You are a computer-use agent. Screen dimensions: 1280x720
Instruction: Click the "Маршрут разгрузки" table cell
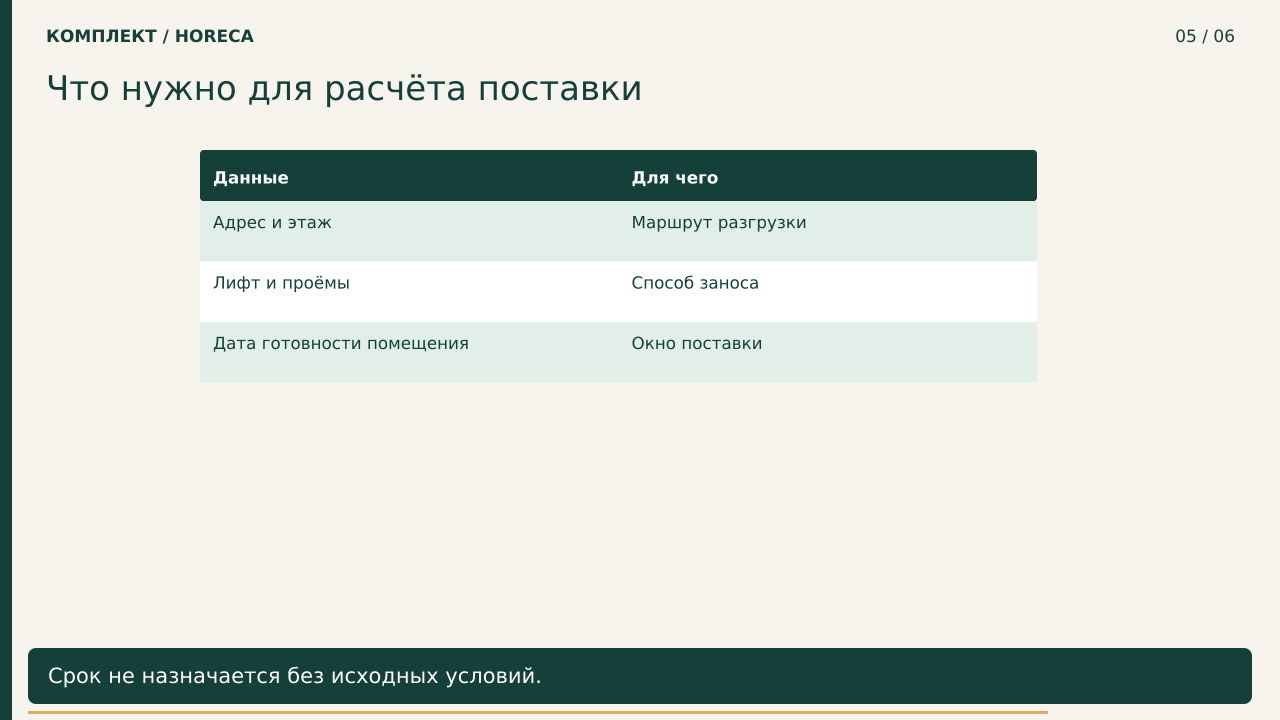828,231
